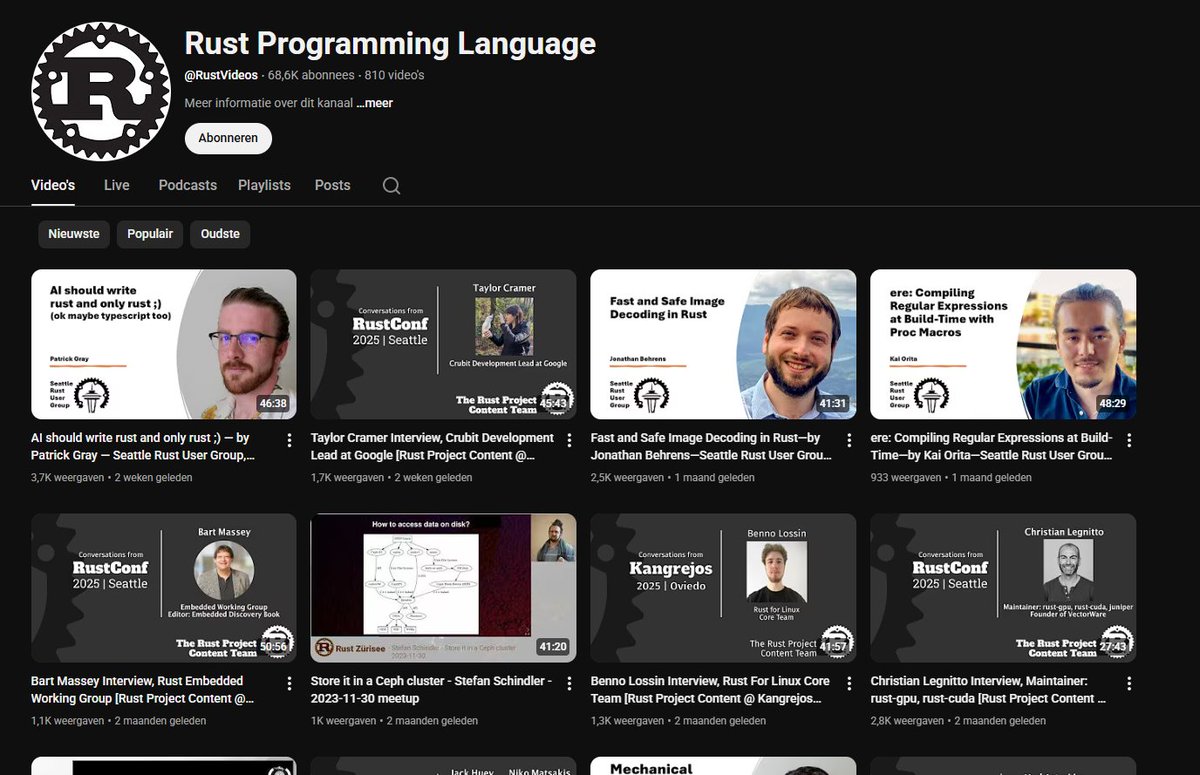
Task: Open the ere Compiling Regular Expressions thumbnail
Action: click(x=1004, y=344)
